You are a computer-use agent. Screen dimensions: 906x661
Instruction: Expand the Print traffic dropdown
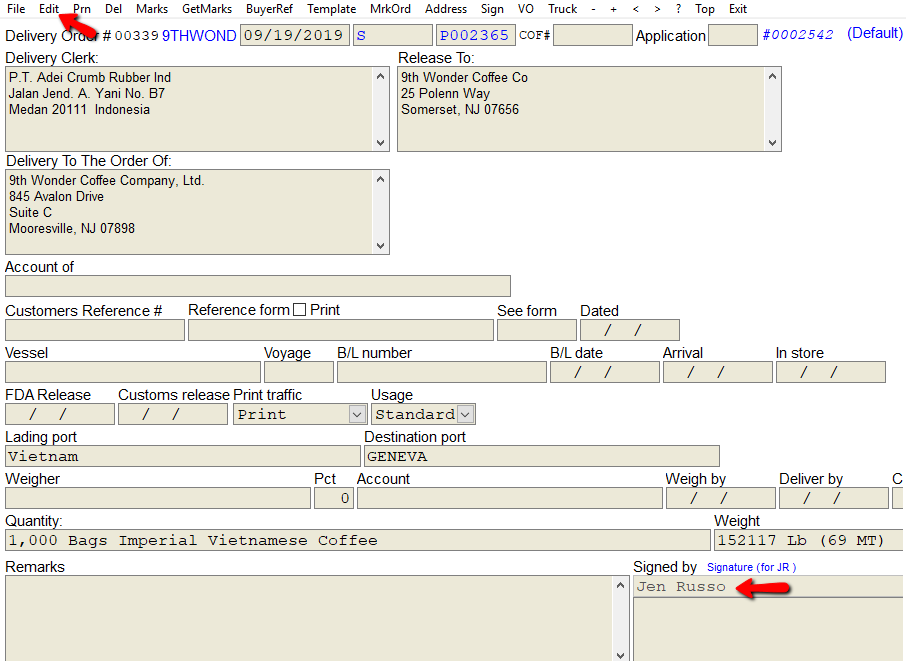[x=357, y=414]
